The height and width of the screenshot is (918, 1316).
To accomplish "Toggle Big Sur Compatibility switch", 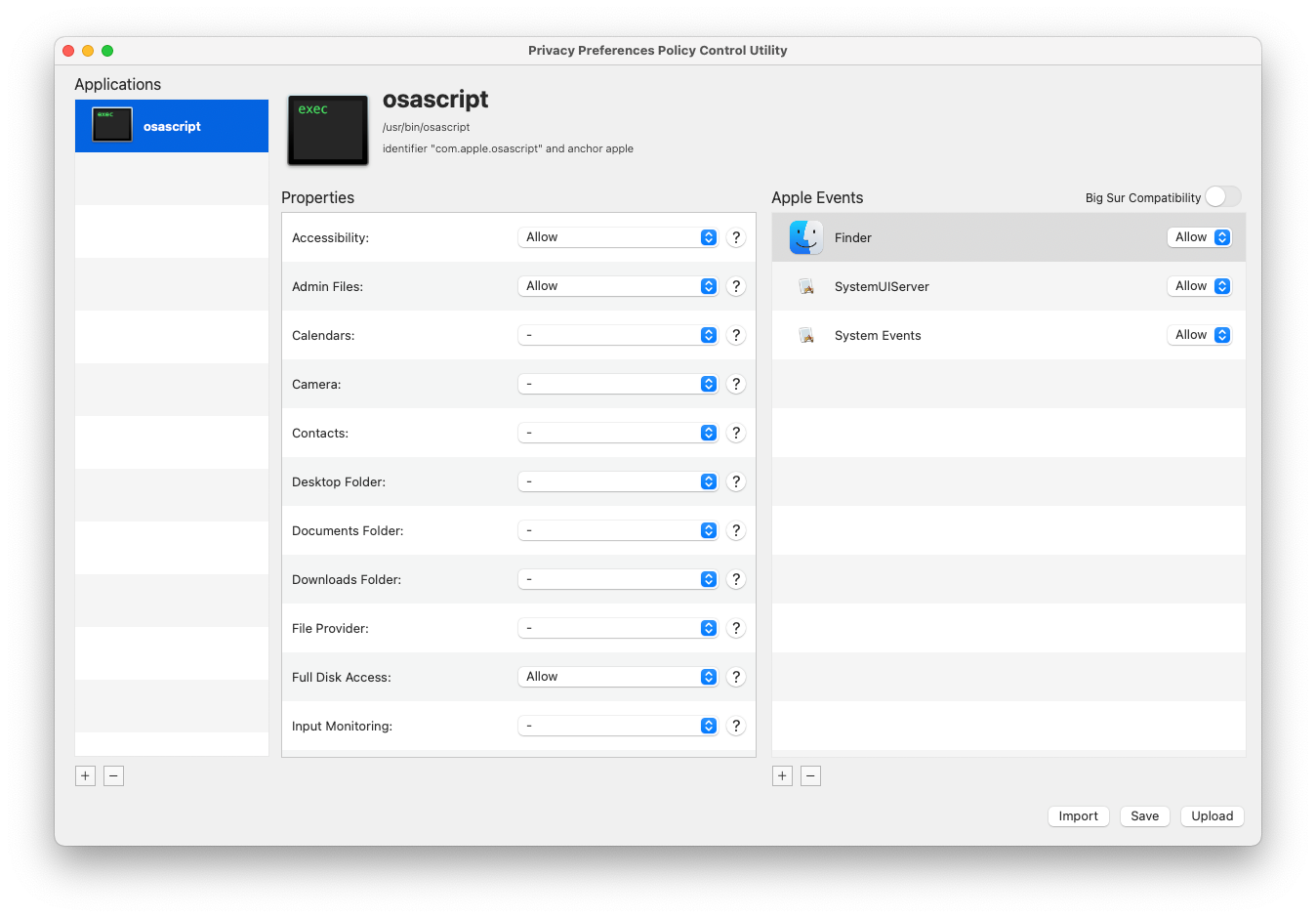I will coord(1222,196).
